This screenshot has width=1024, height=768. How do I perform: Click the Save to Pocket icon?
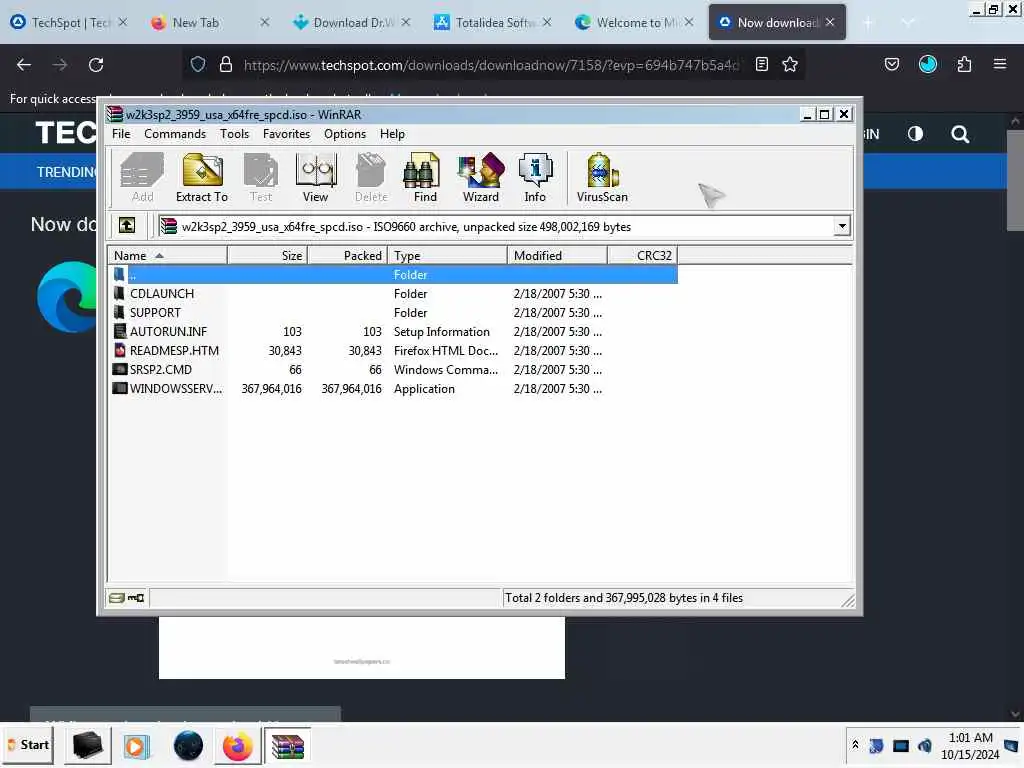click(x=891, y=65)
